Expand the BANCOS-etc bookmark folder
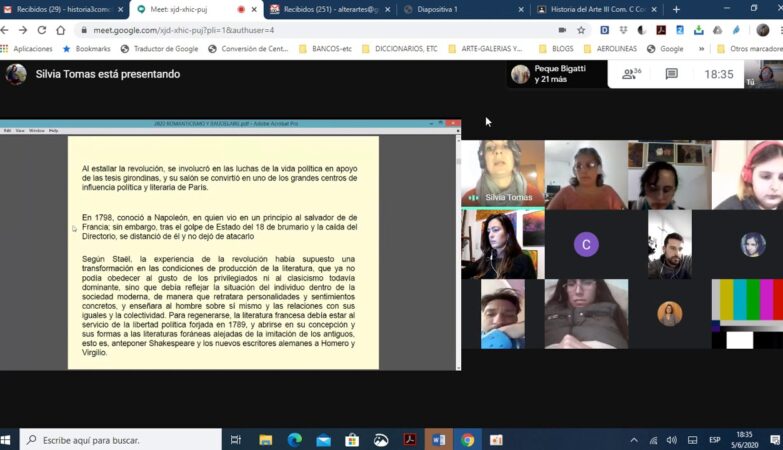The image size is (783, 450). tap(326, 49)
